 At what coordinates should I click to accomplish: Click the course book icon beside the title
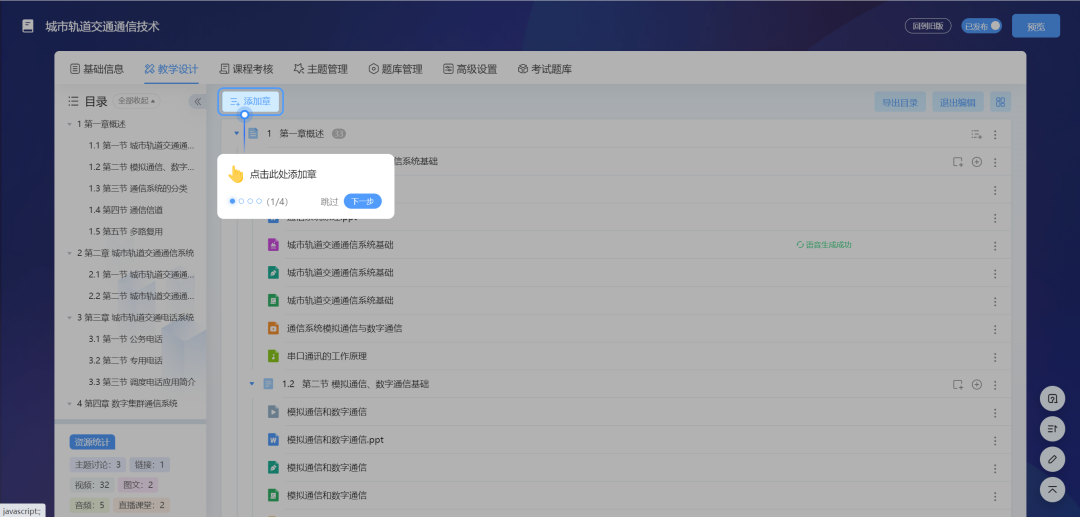(27, 27)
